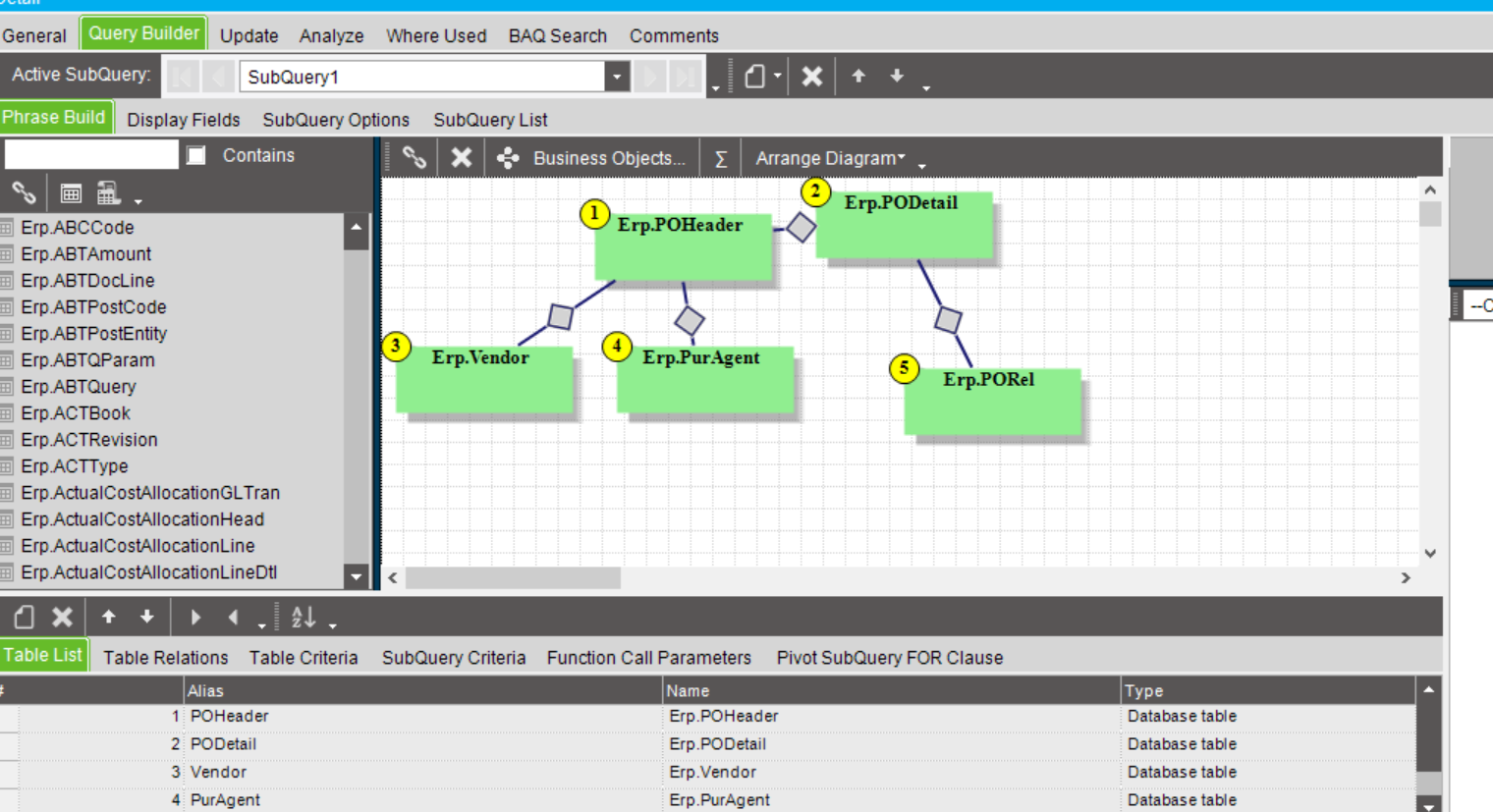The width and height of the screenshot is (1493, 812).
Task: Delete the active subquery SubQuery1
Action: tap(812, 77)
